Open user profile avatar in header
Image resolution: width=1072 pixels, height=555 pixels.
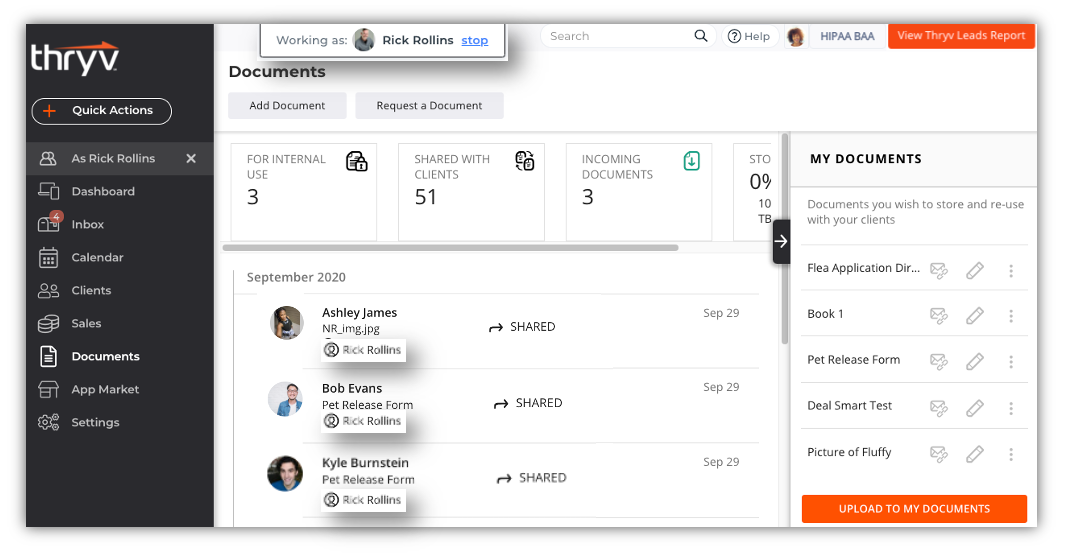pos(795,36)
